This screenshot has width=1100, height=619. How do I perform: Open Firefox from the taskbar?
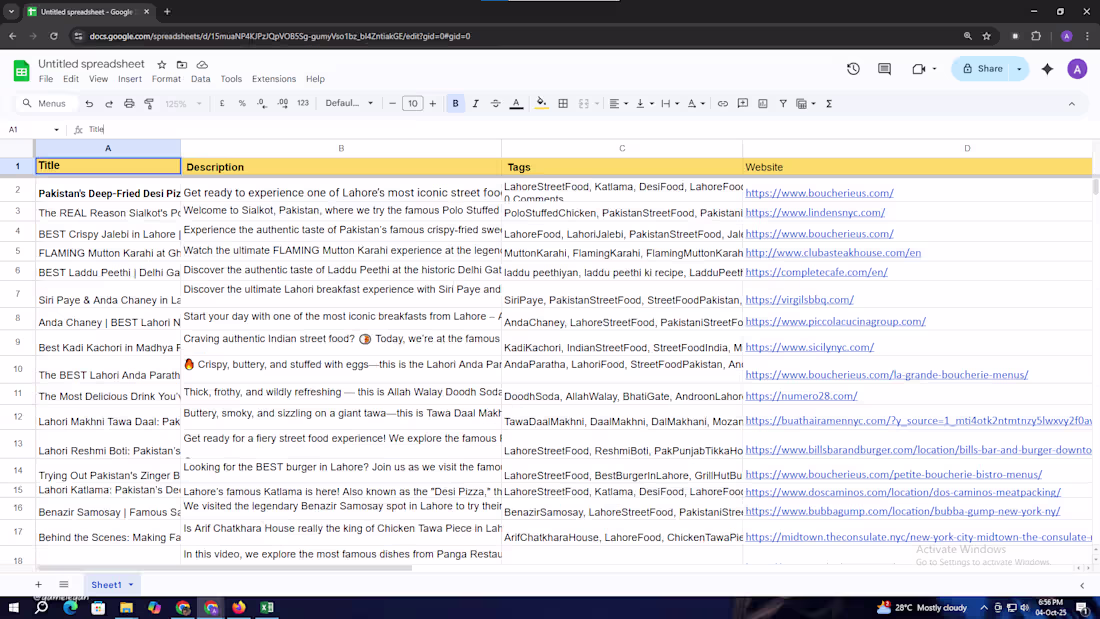pos(239,608)
